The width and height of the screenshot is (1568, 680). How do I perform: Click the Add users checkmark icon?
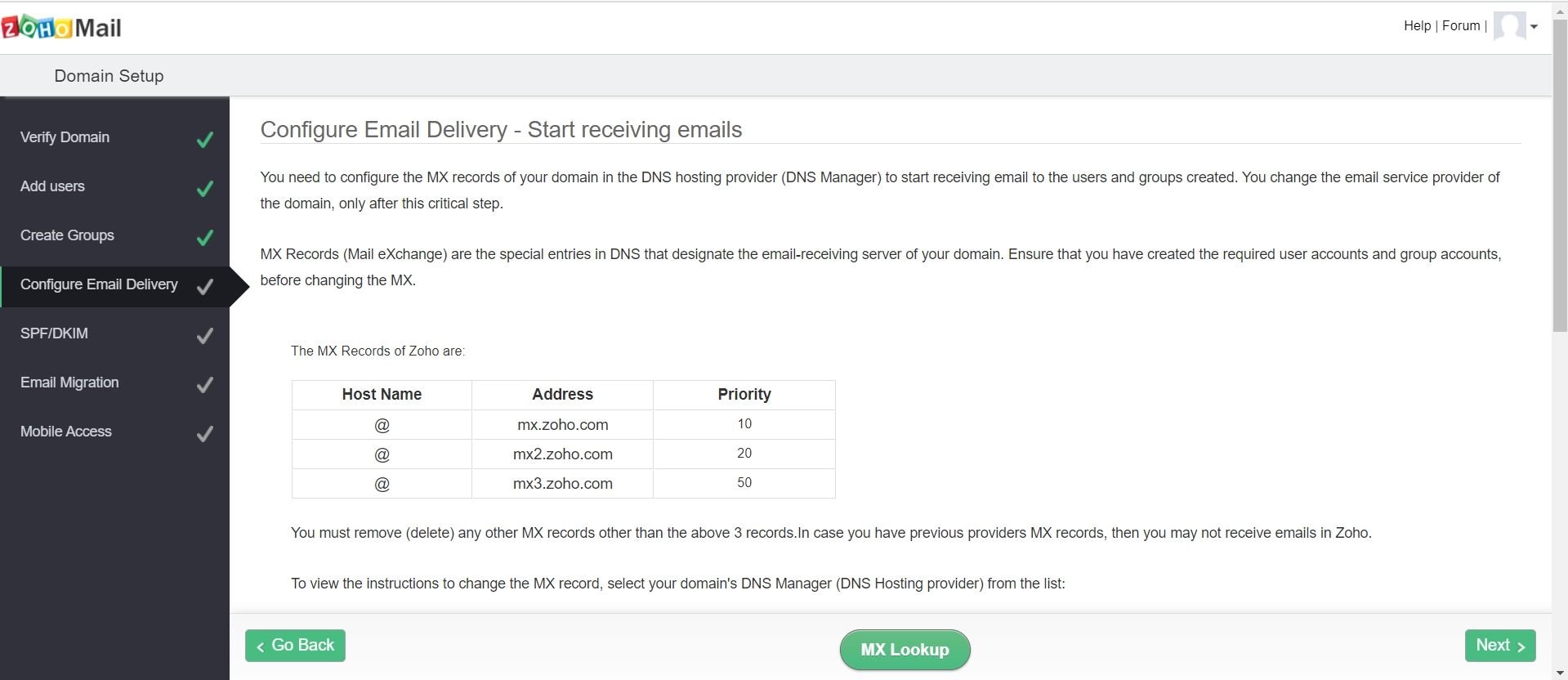point(205,188)
